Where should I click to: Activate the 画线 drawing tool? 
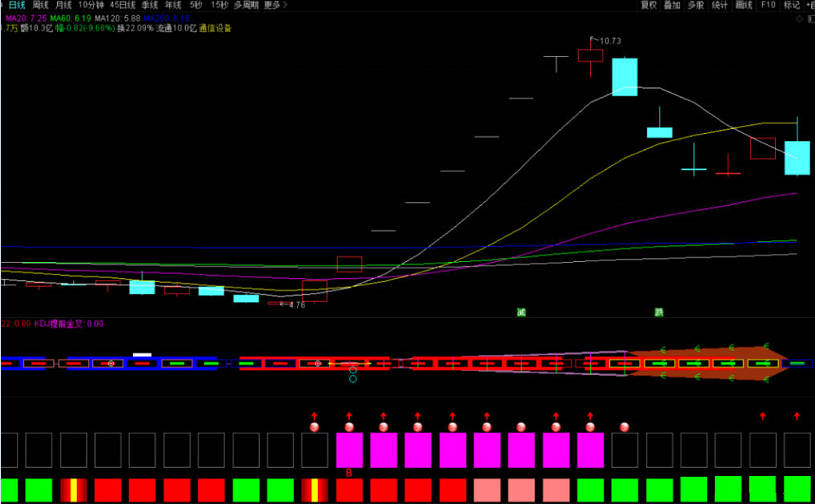point(744,5)
